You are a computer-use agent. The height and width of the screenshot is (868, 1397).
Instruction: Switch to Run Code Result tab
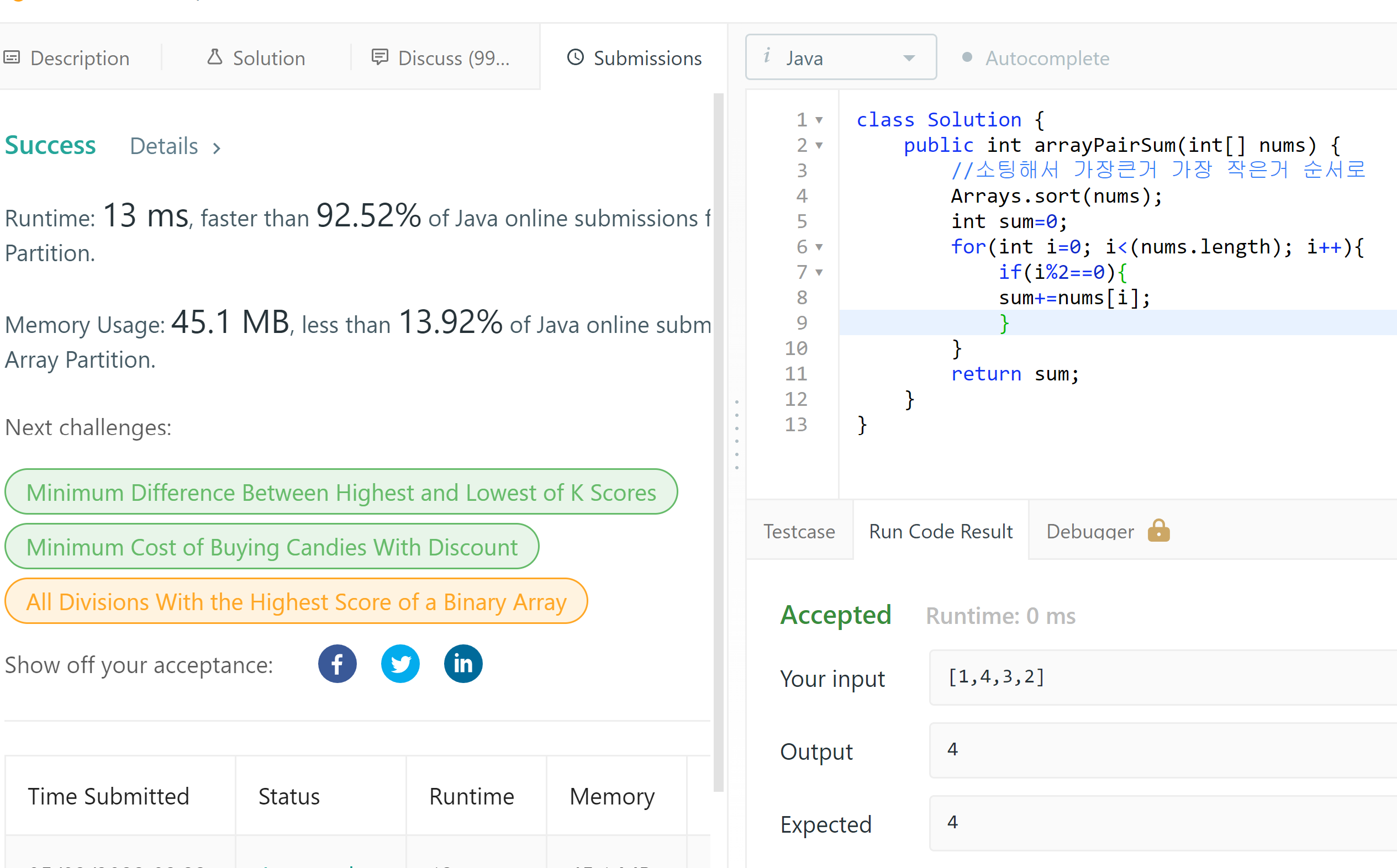click(x=941, y=531)
